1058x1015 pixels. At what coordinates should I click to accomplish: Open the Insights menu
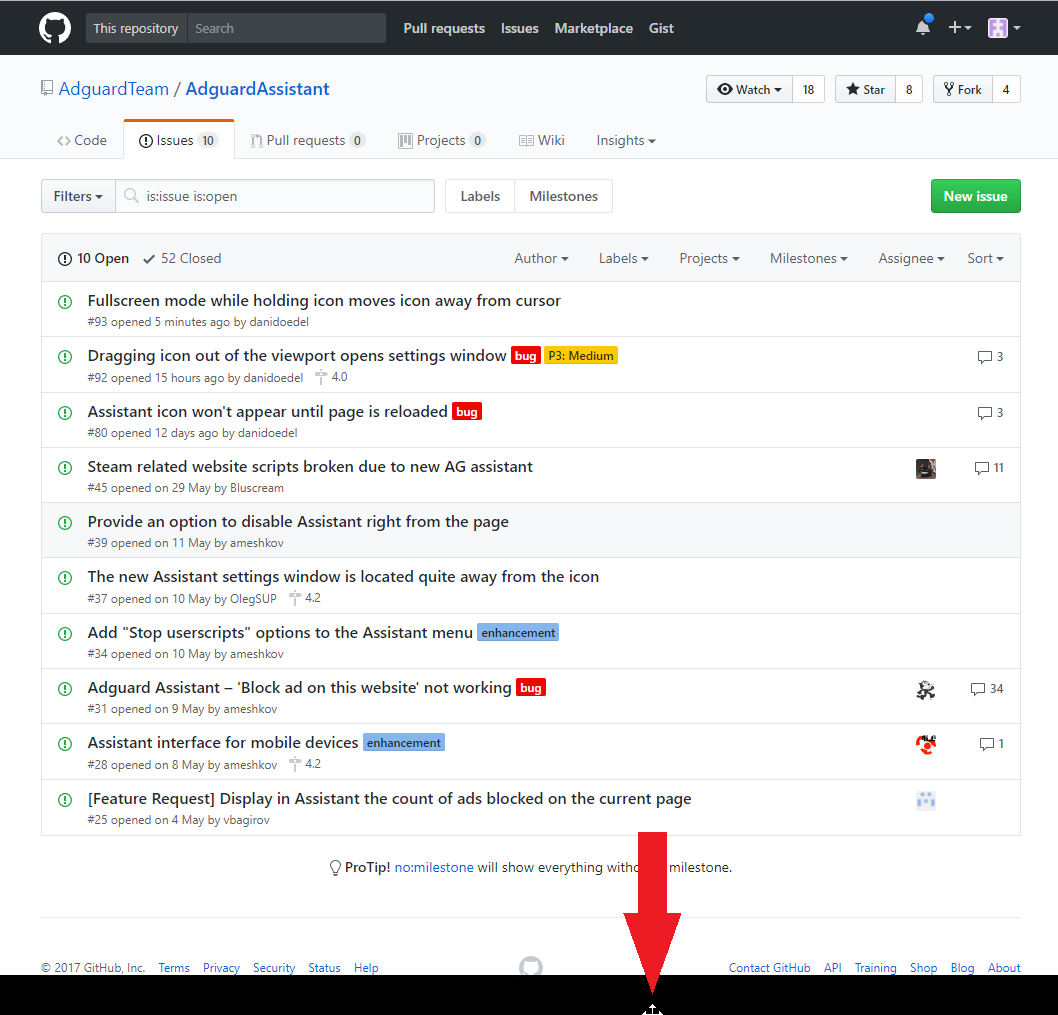point(625,140)
